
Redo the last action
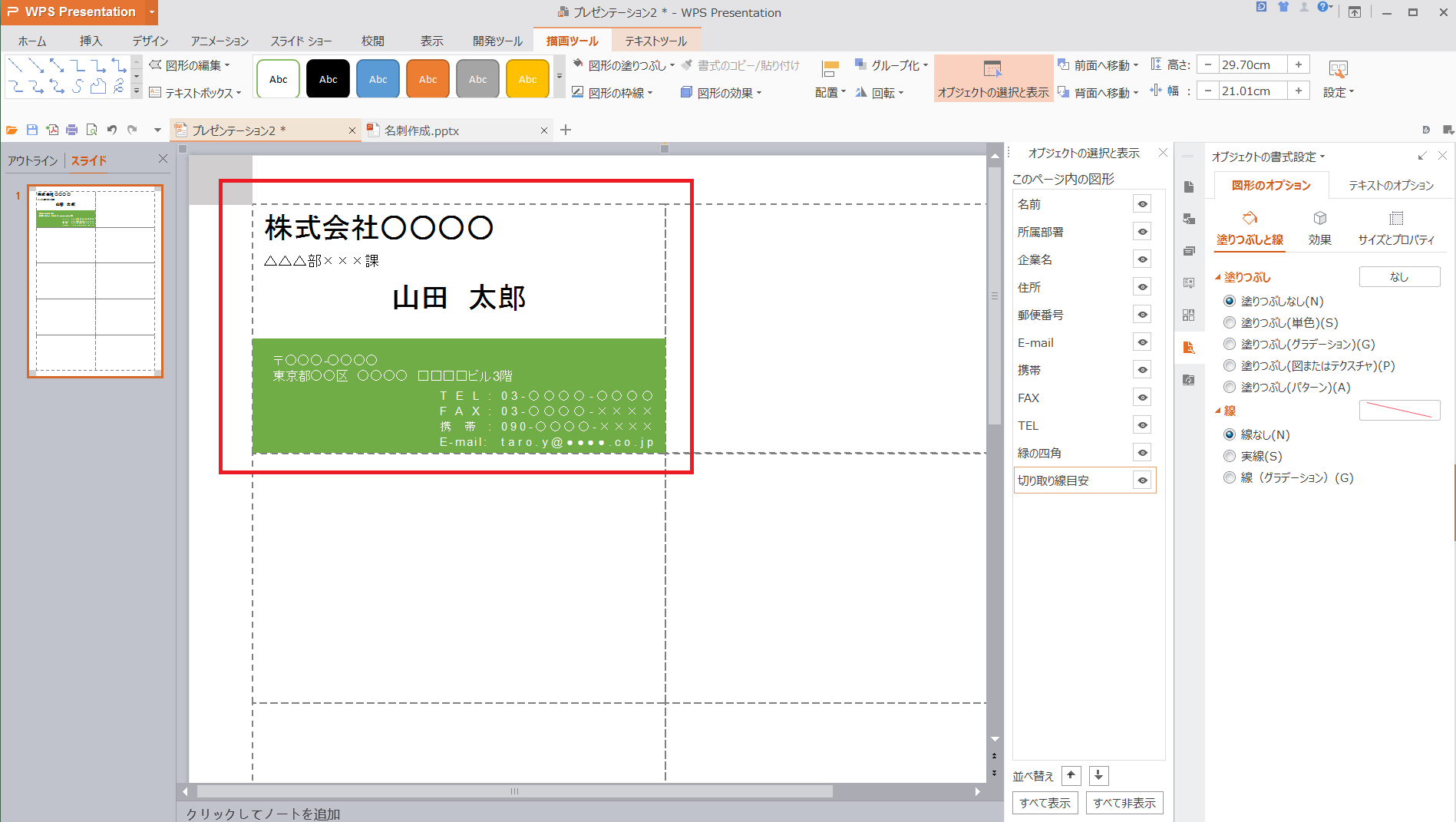click(x=132, y=130)
